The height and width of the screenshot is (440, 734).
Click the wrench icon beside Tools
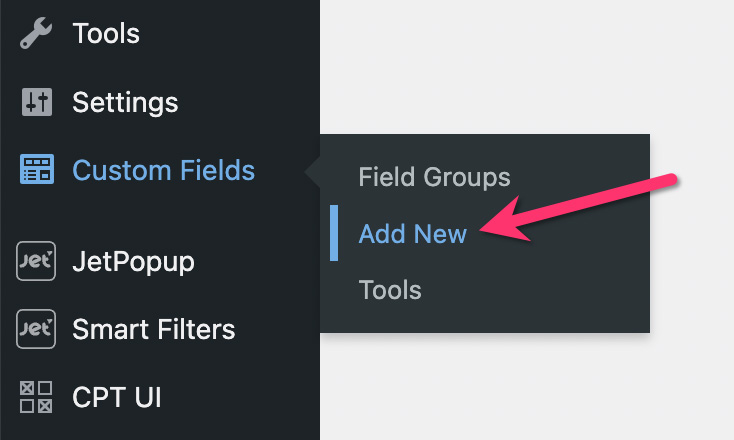[36, 33]
